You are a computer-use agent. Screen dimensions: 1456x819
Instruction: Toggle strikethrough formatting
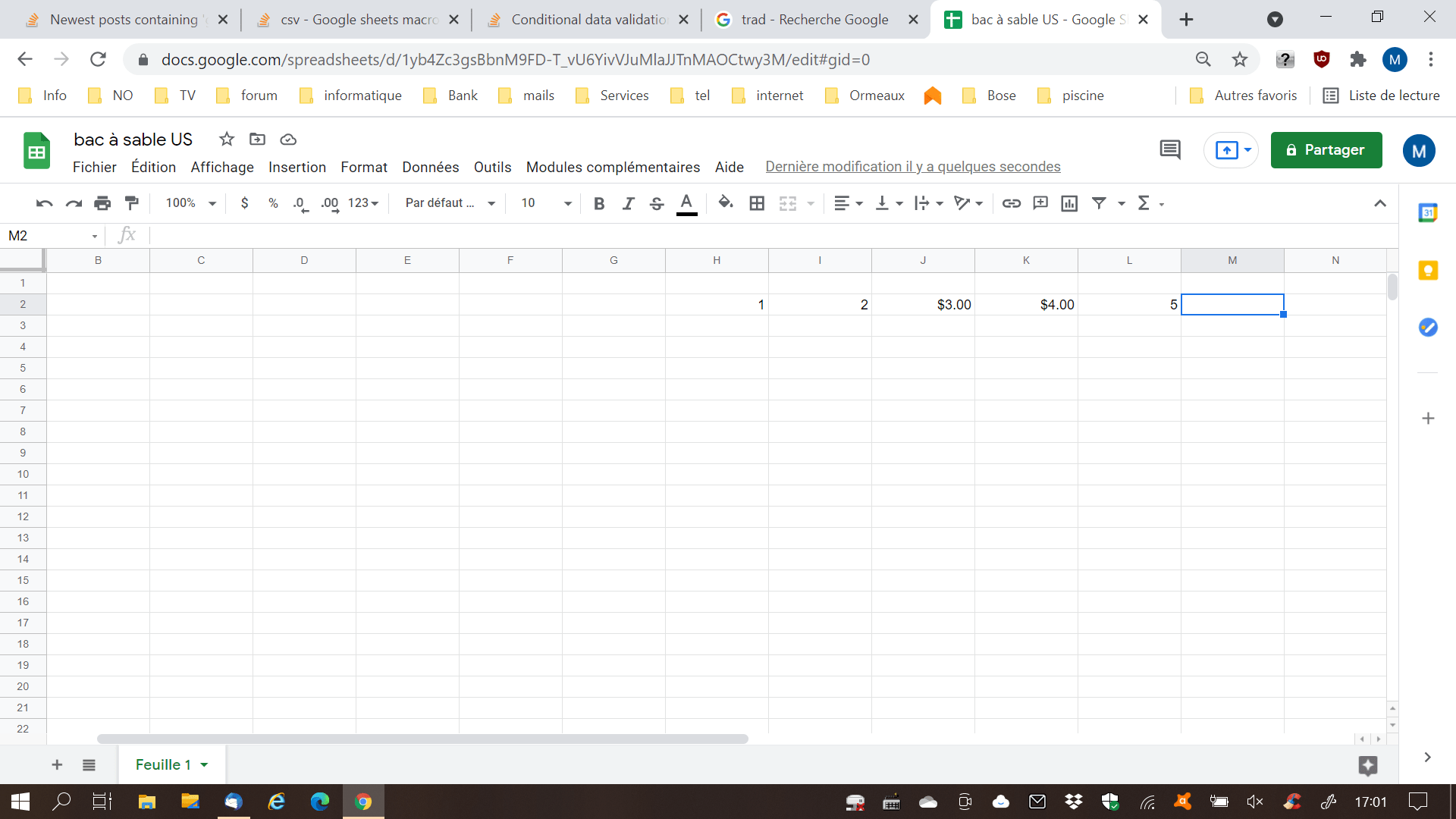(657, 203)
